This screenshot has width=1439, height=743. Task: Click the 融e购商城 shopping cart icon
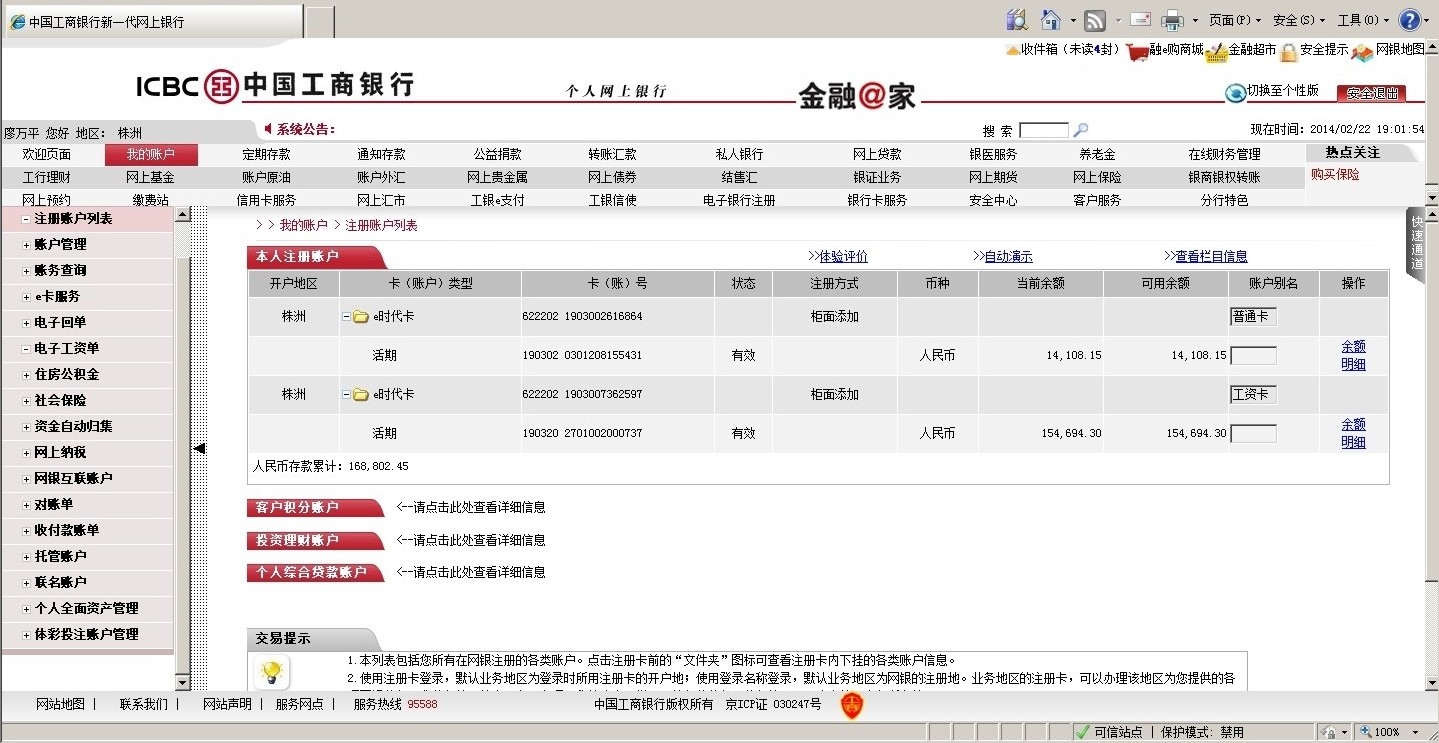click(1136, 52)
